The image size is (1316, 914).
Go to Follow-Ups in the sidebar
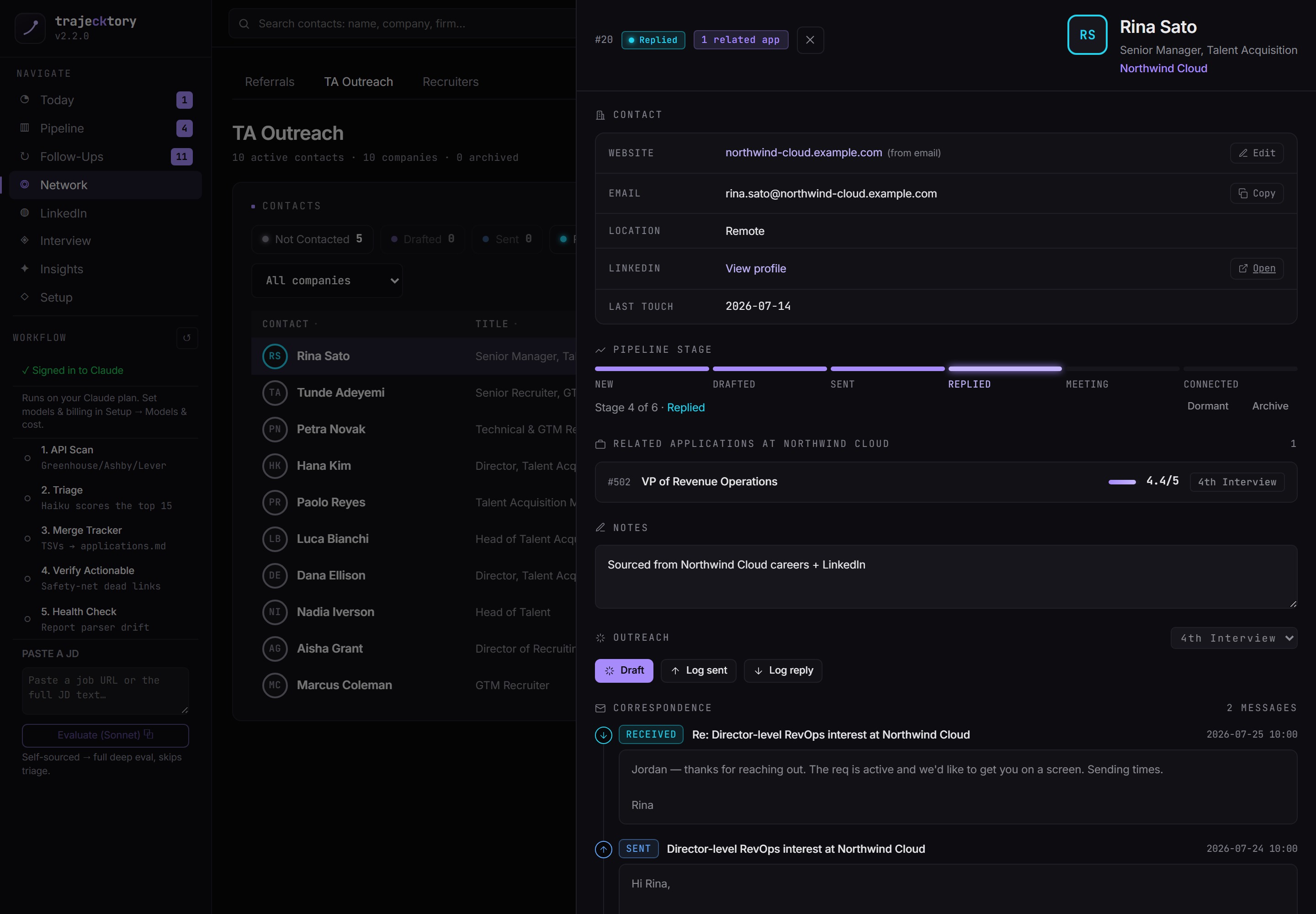[x=106, y=156]
